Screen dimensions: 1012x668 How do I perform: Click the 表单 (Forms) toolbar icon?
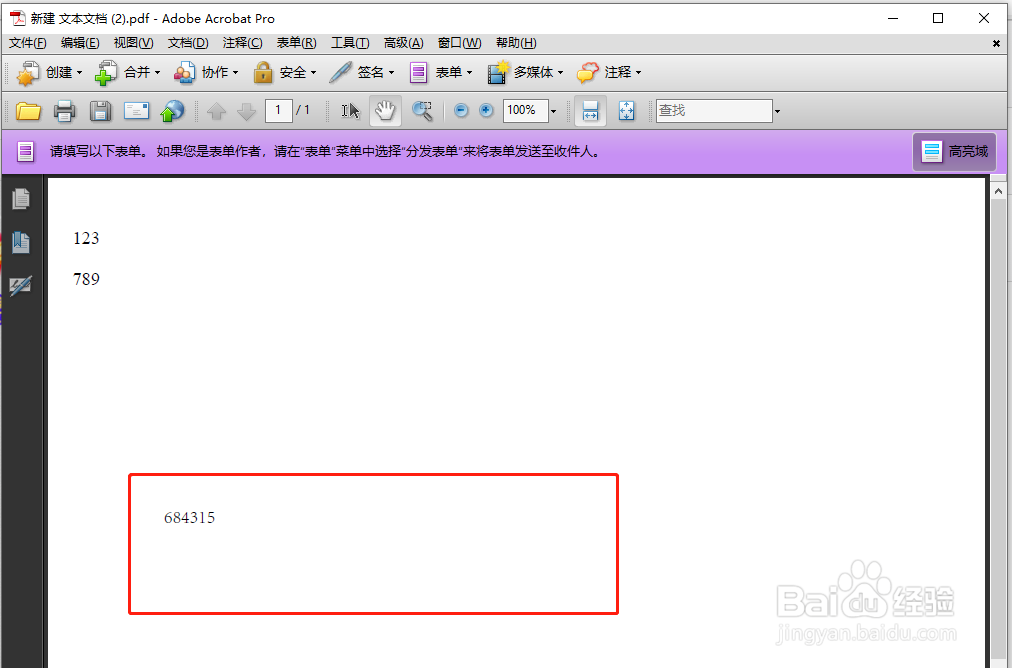click(x=418, y=72)
